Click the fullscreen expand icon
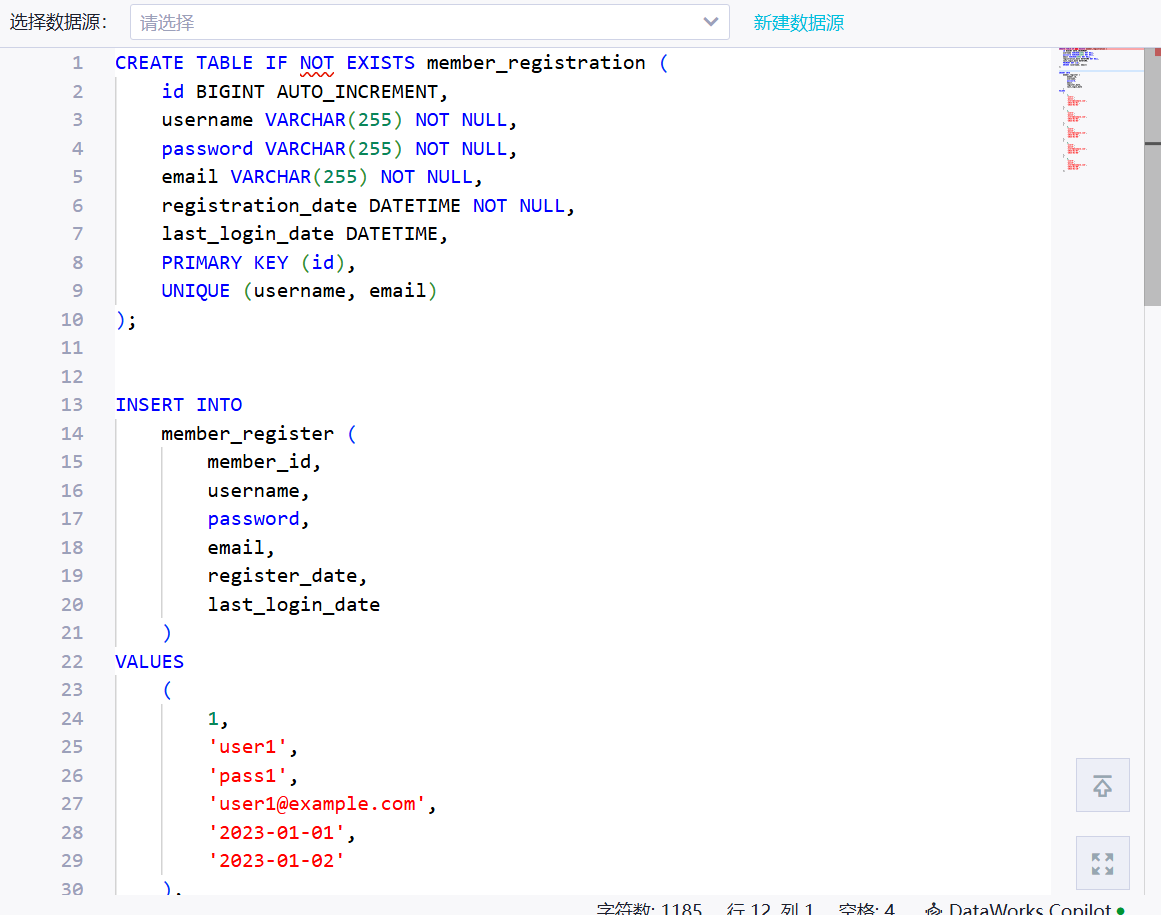The width and height of the screenshot is (1161, 915). pos(1102,862)
